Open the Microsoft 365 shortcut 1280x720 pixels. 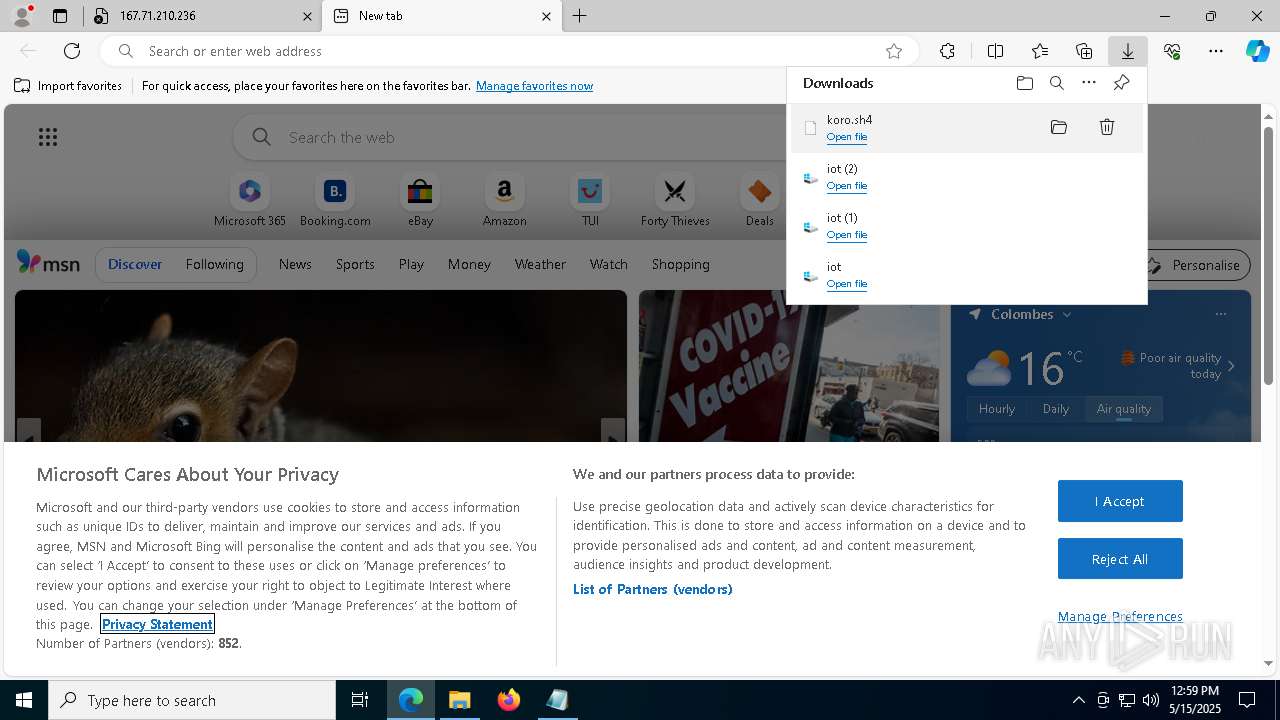click(250, 200)
